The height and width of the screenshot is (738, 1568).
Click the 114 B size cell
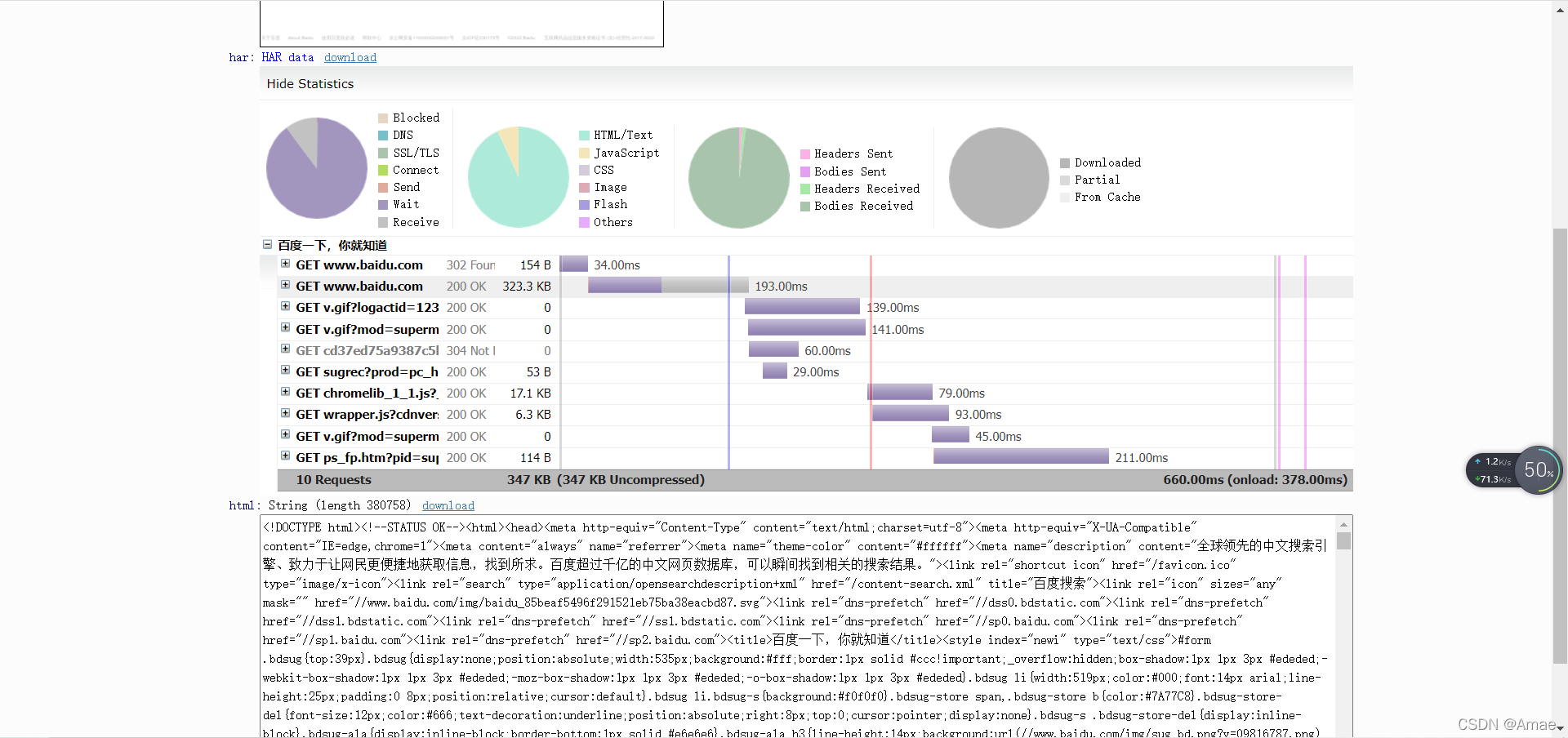536,457
